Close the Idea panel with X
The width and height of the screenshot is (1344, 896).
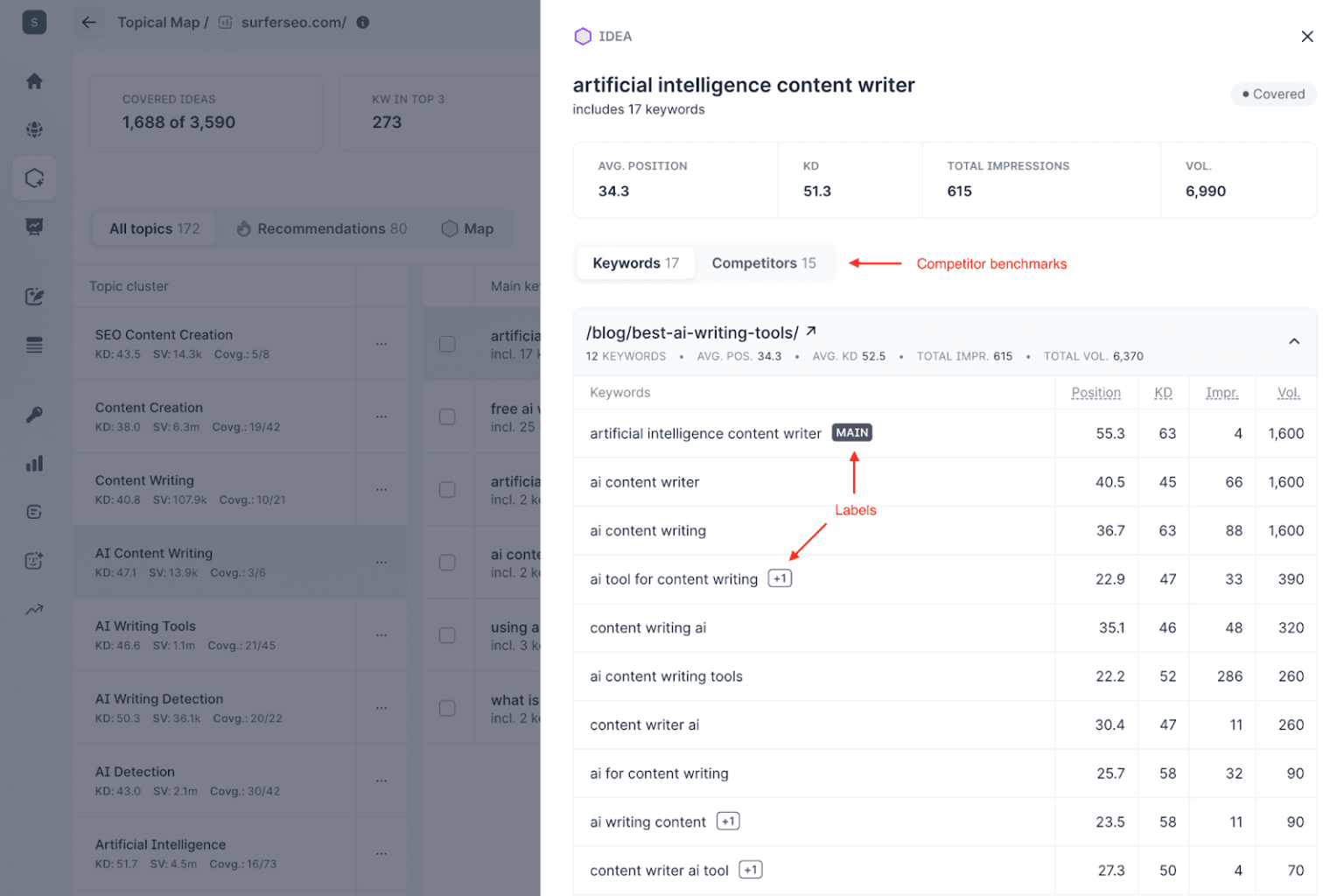click(x=1307, y=36)
